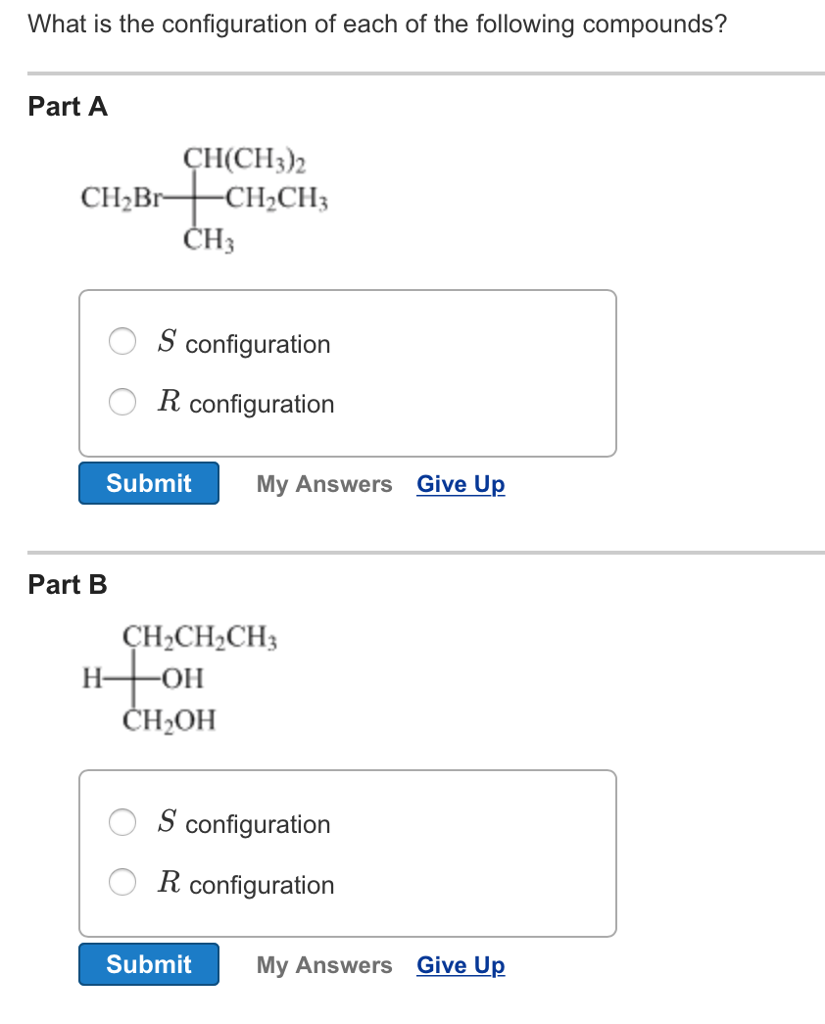Screen dimensions: 825x1024
Task: Submit the Part B answer
Action: [148, 964]
